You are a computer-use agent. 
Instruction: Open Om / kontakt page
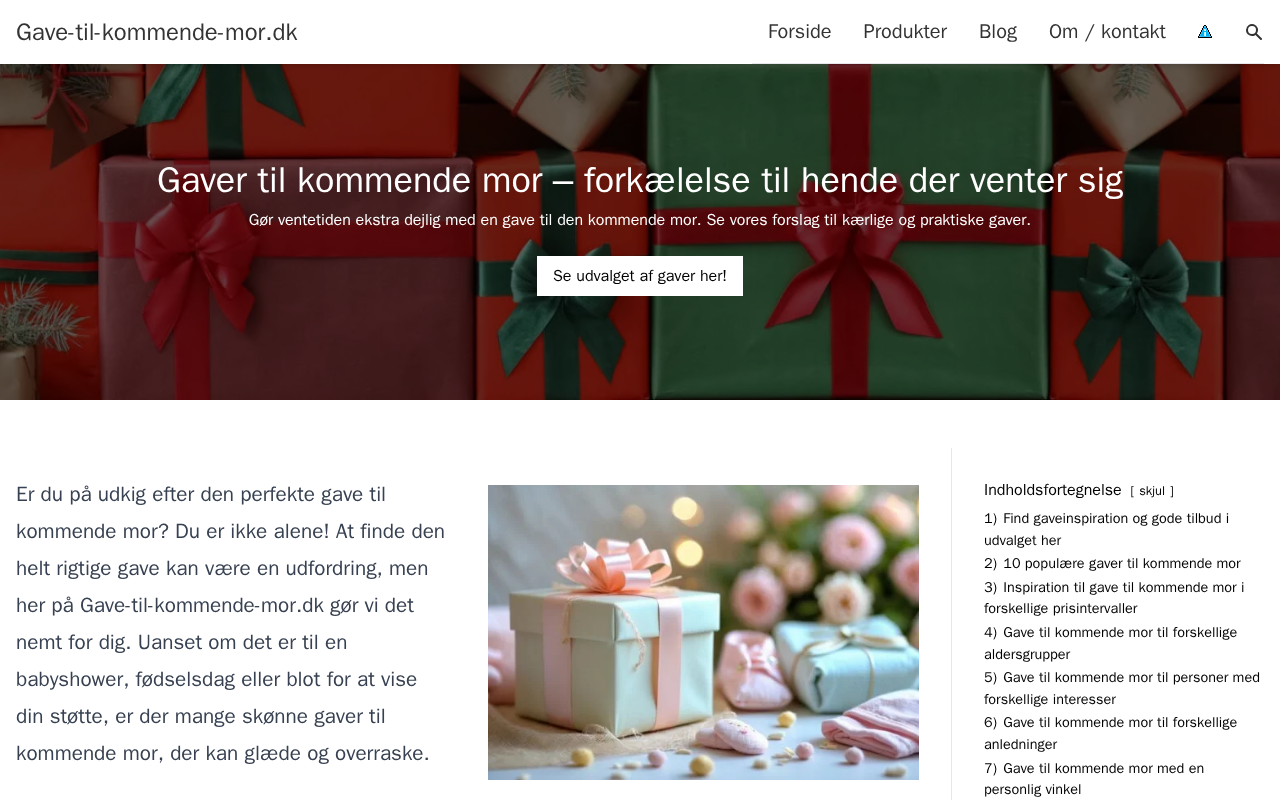point(1107,32)
